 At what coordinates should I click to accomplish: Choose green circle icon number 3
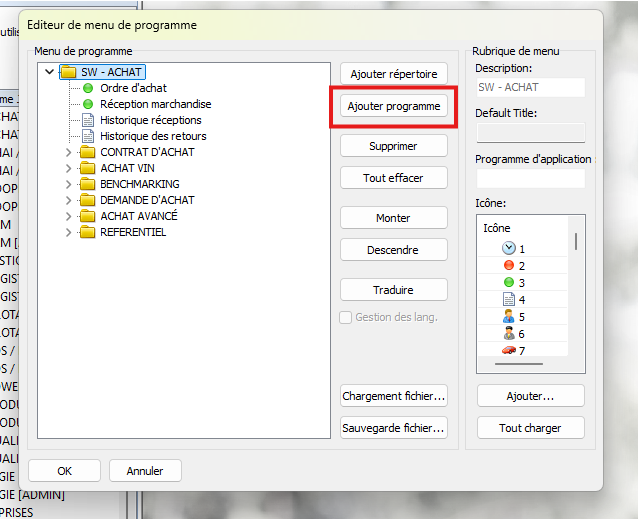508,282
